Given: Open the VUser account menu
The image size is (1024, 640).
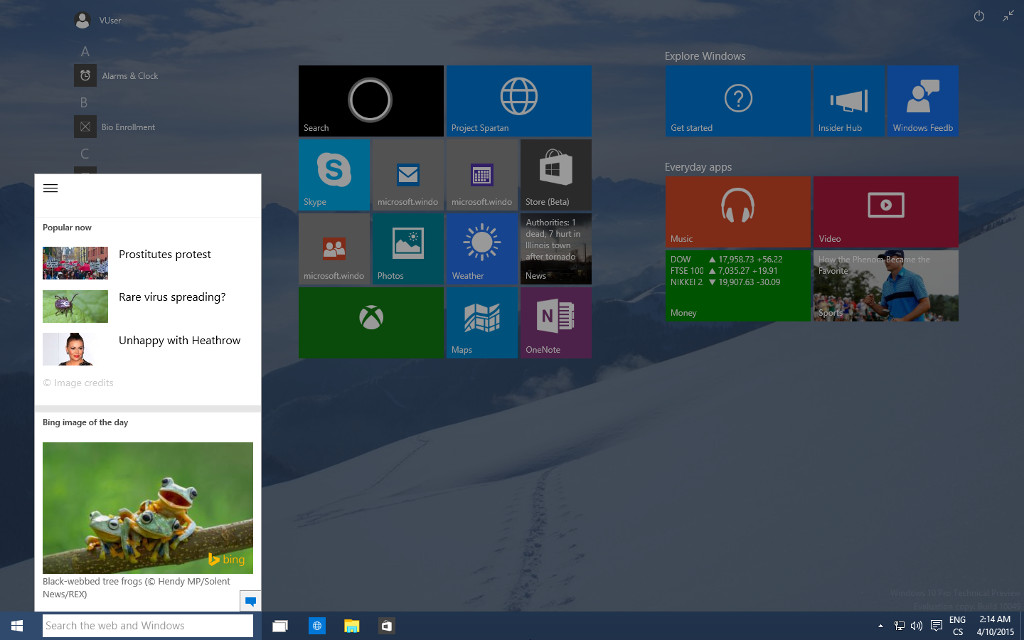Looking at the screenshot, I should 98,20.
